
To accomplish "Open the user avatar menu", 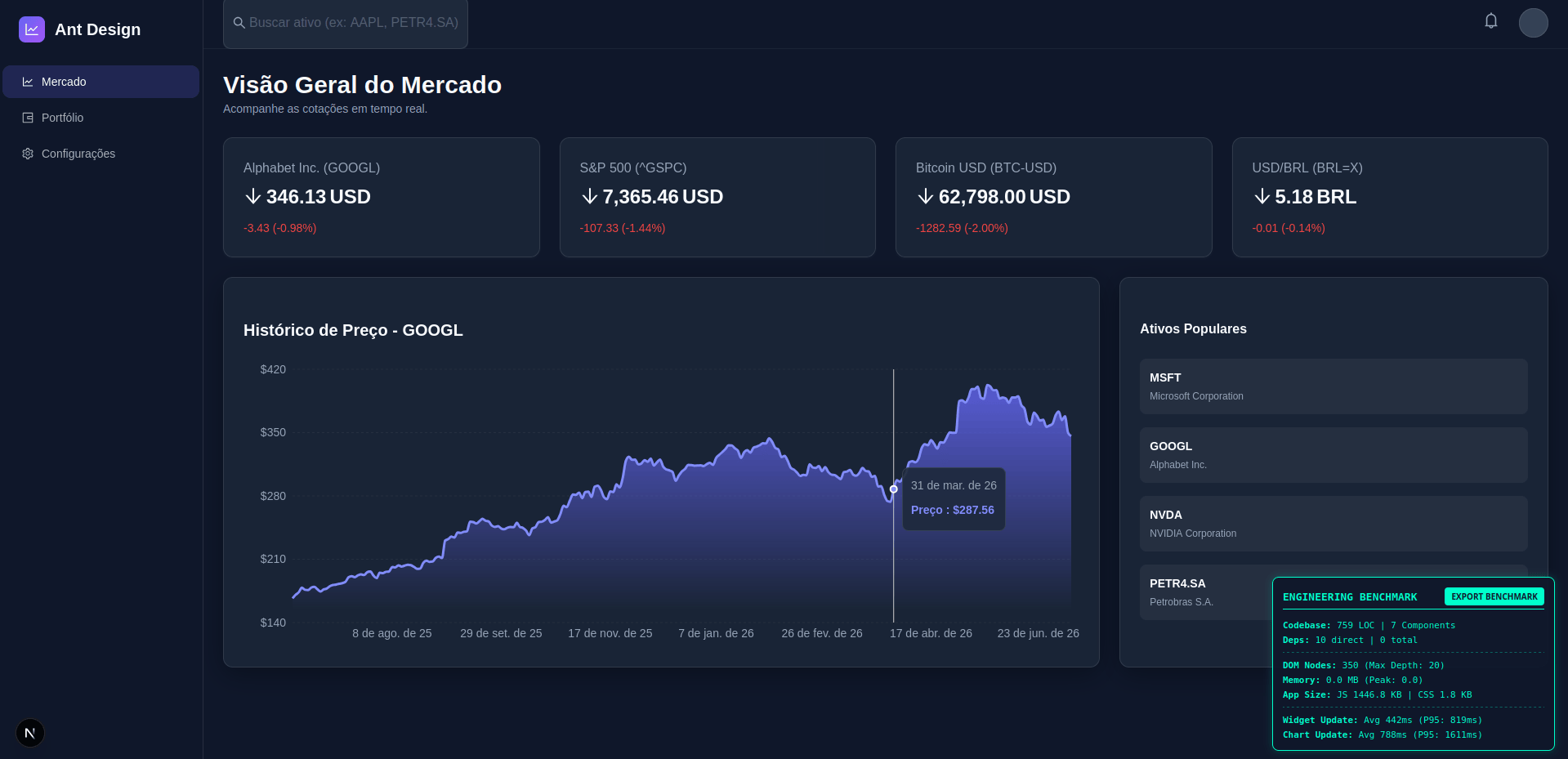I will (1534, 23).
